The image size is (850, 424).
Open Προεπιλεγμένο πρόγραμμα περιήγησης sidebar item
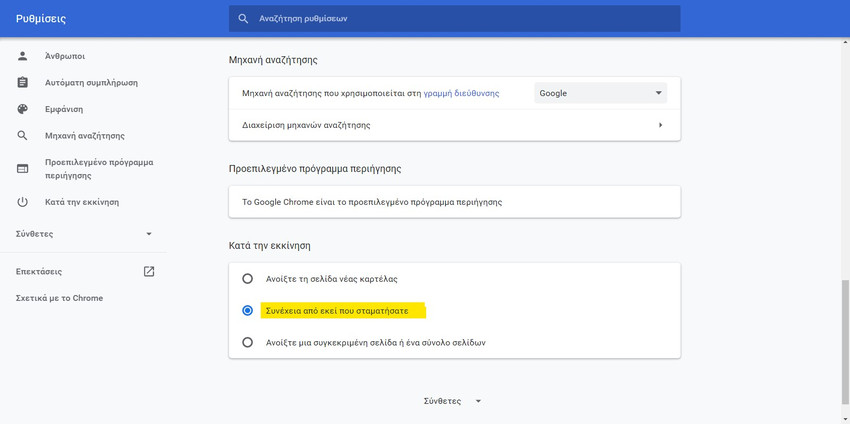point(99,169)
